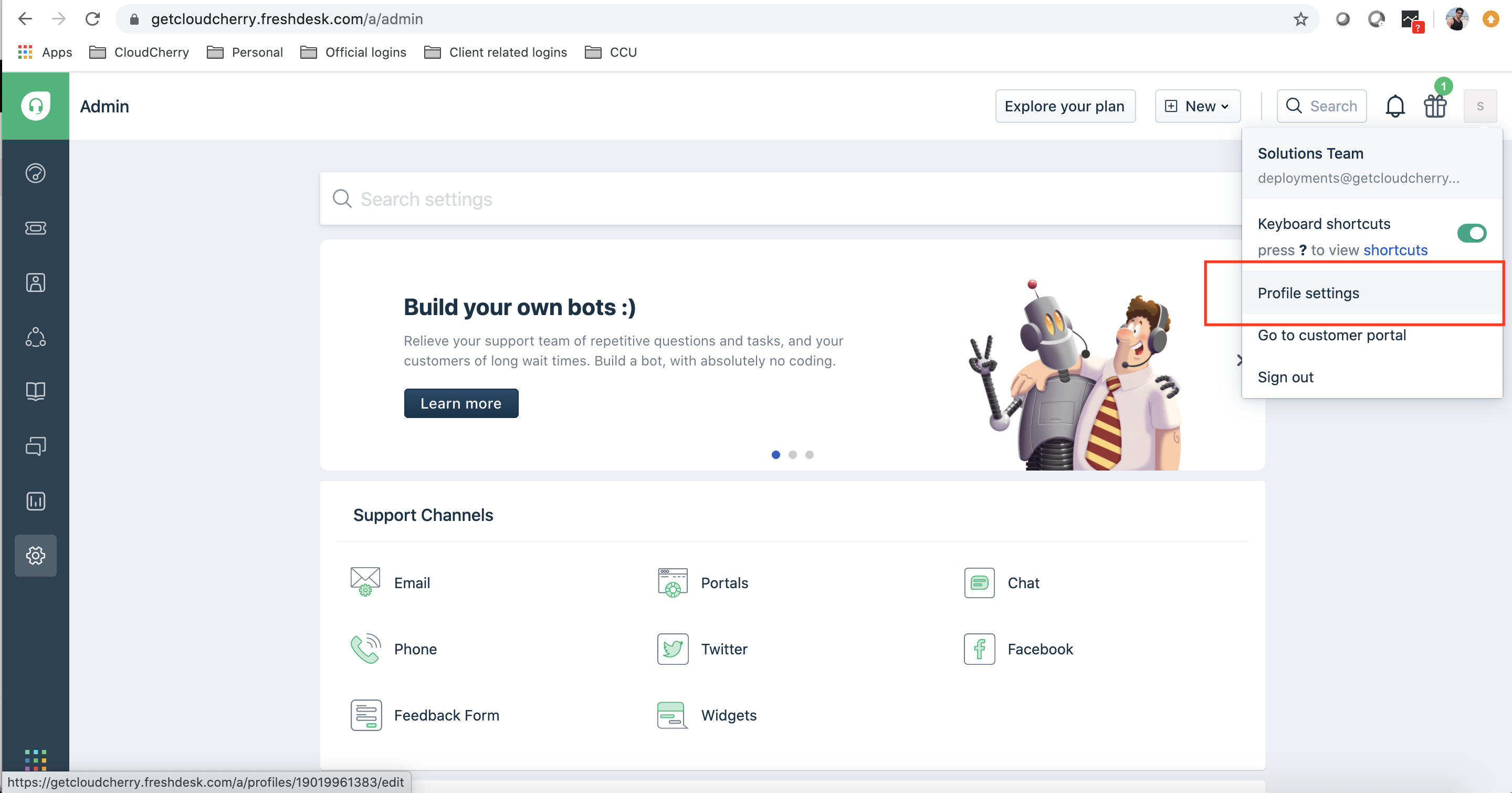The image size is (1512, 793).
Task: Open Apps shortcut in bookmarks bar
Action: (45, 52)
